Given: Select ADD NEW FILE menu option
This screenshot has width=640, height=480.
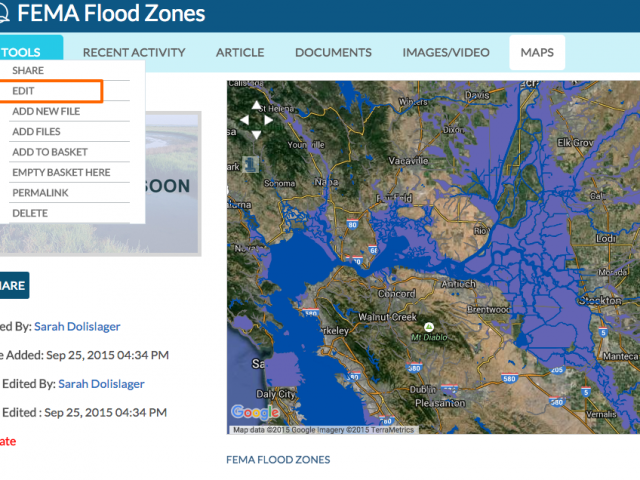Looking at the screenshot, I should tap(46, 111).
